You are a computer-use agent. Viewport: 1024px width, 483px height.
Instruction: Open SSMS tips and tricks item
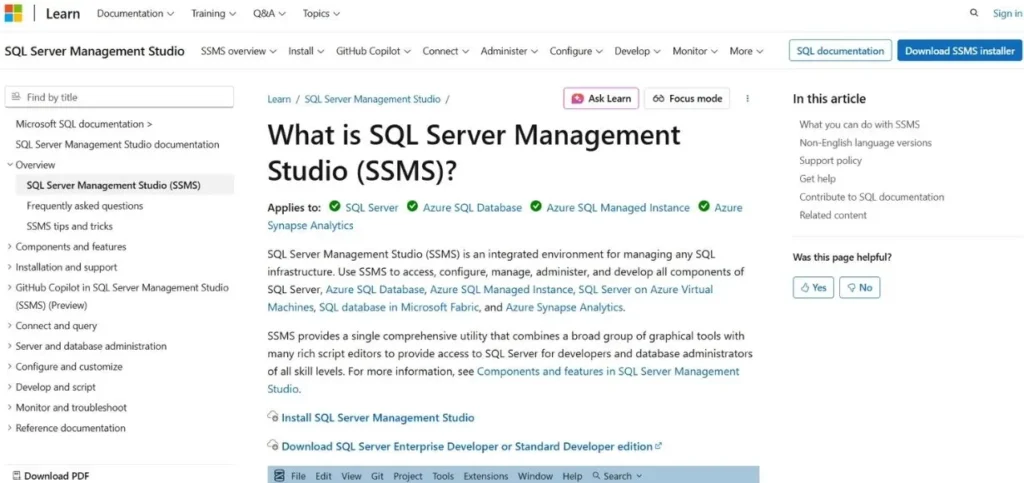(69, 226)
